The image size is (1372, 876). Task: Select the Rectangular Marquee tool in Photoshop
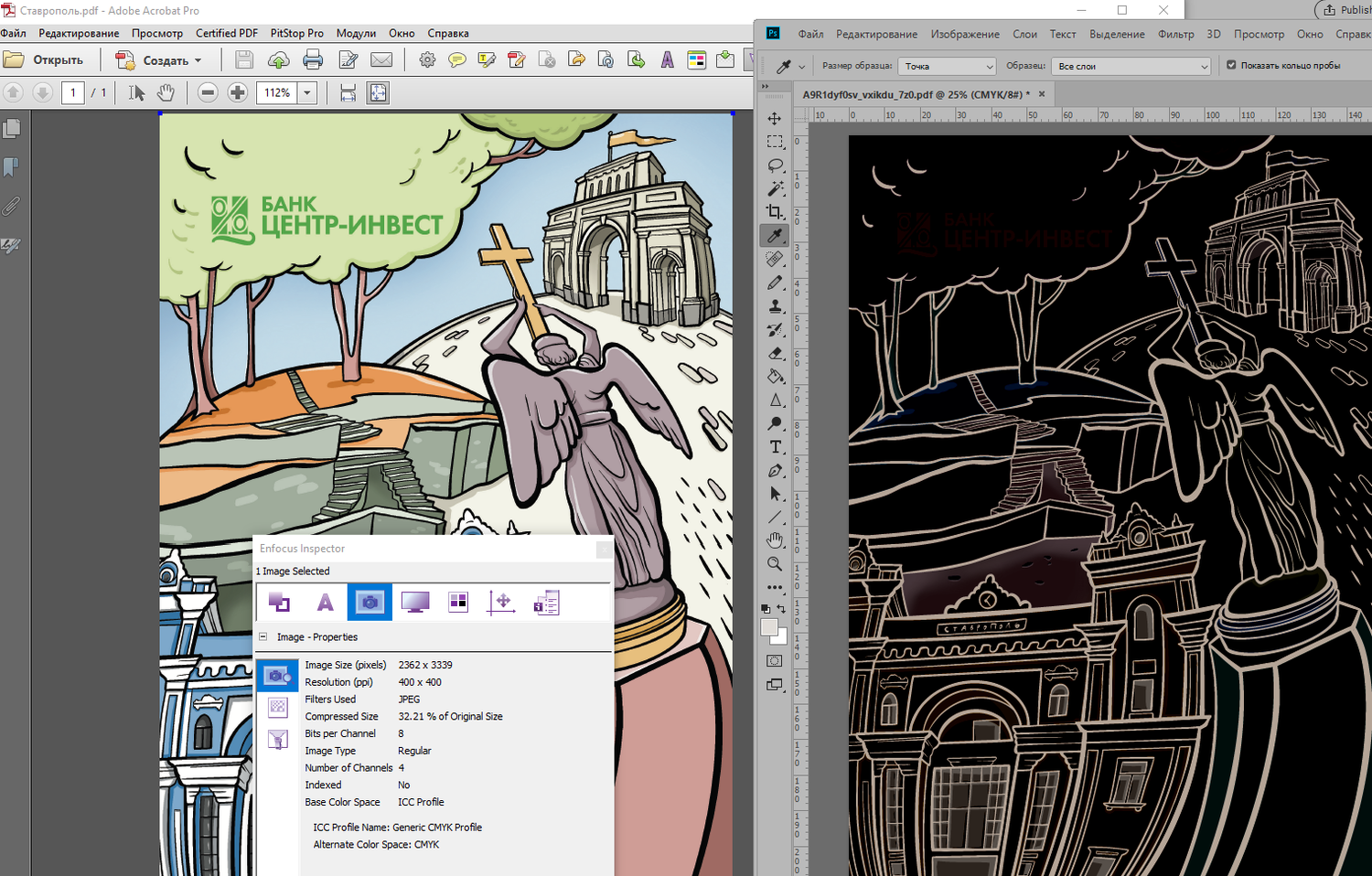coord(775,142)
